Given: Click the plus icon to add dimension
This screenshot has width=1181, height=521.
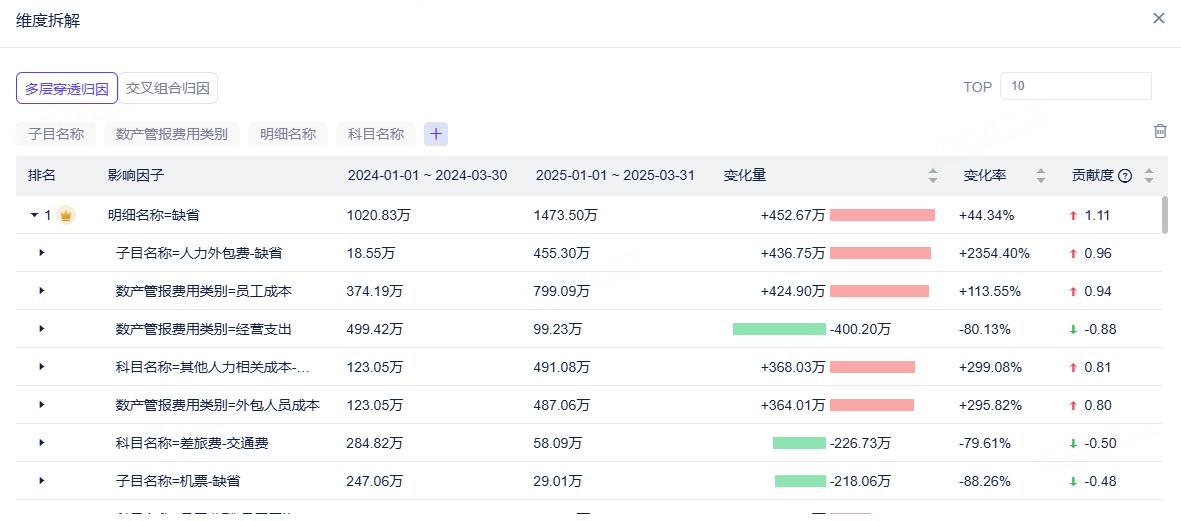Looking at the screenshot, I should [x=436, y=134].
